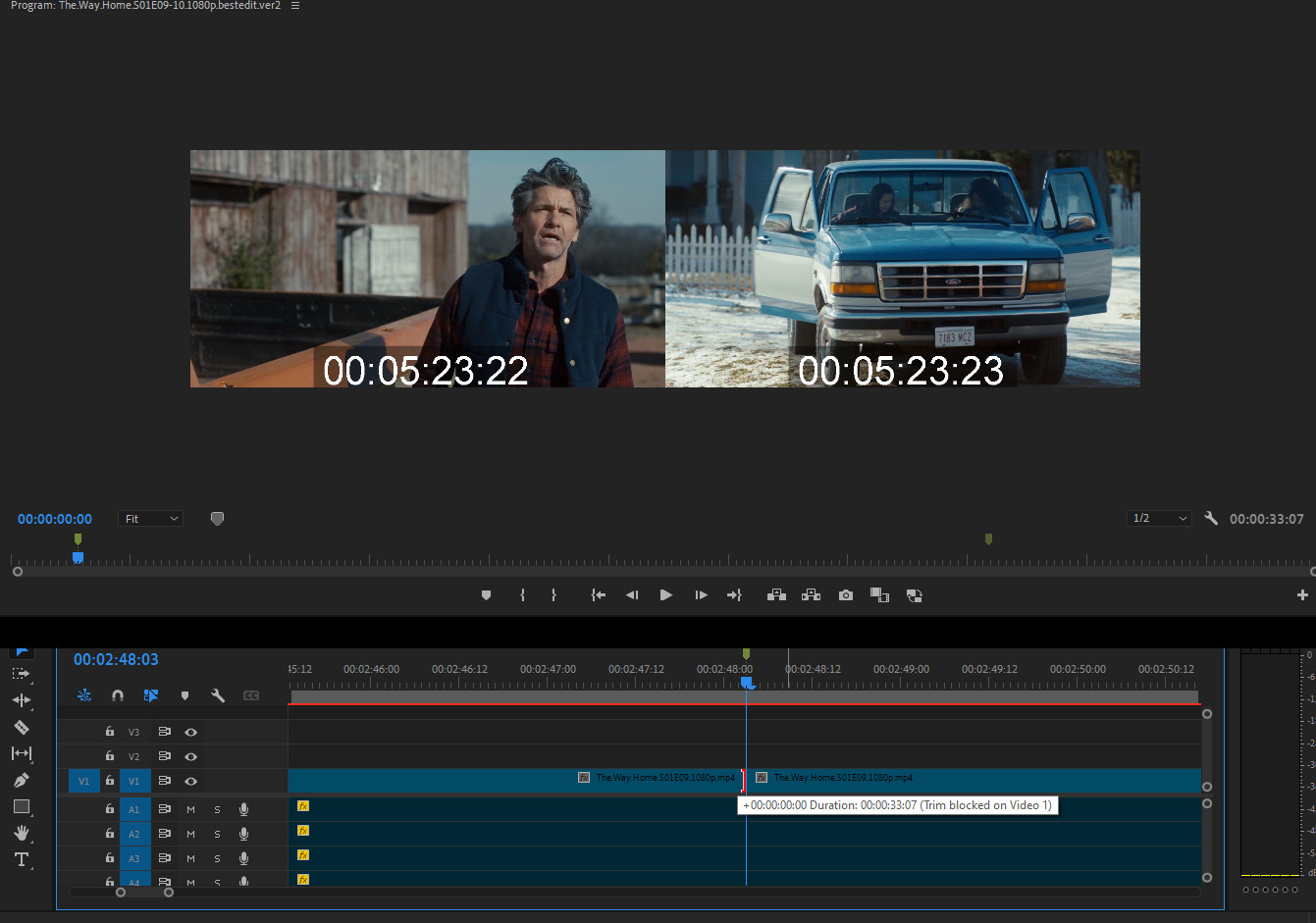Click the timeline playhead handle
1316x923 pixels.
746,682
